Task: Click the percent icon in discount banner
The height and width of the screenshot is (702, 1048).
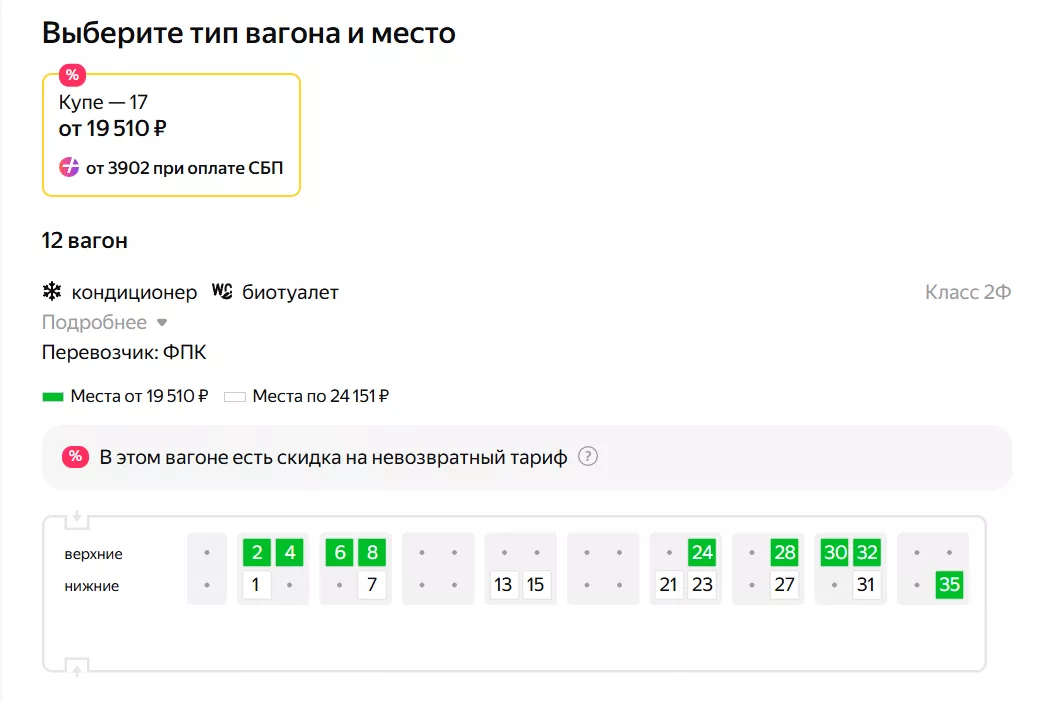Action: pos(75,457)
